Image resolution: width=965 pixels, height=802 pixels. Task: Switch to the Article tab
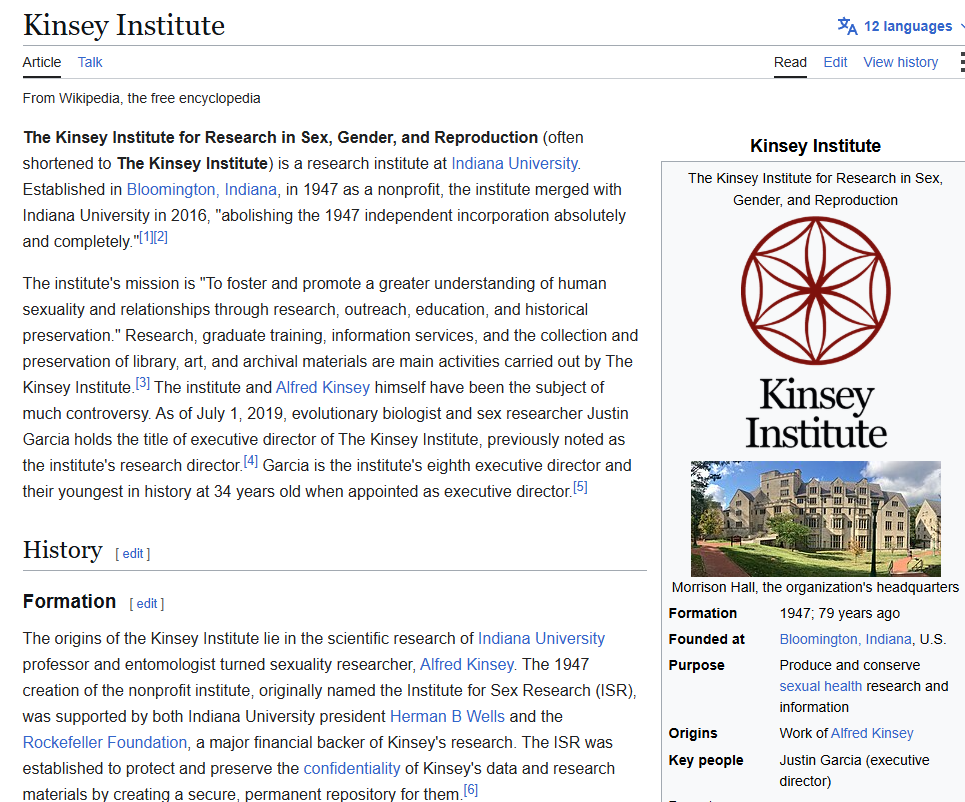[x=42, y=62]
